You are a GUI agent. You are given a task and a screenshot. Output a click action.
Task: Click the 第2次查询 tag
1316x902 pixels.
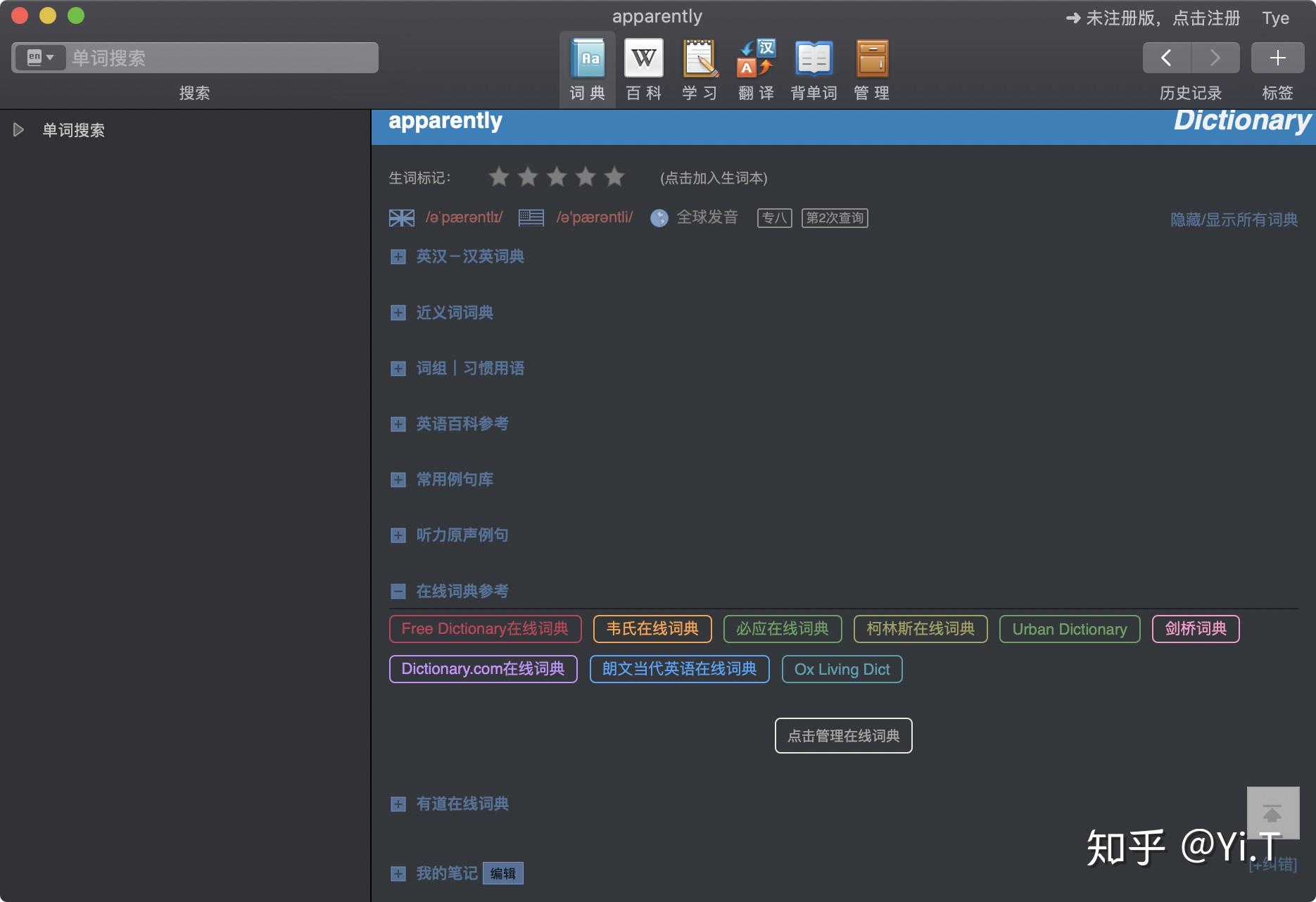(835, 218)
